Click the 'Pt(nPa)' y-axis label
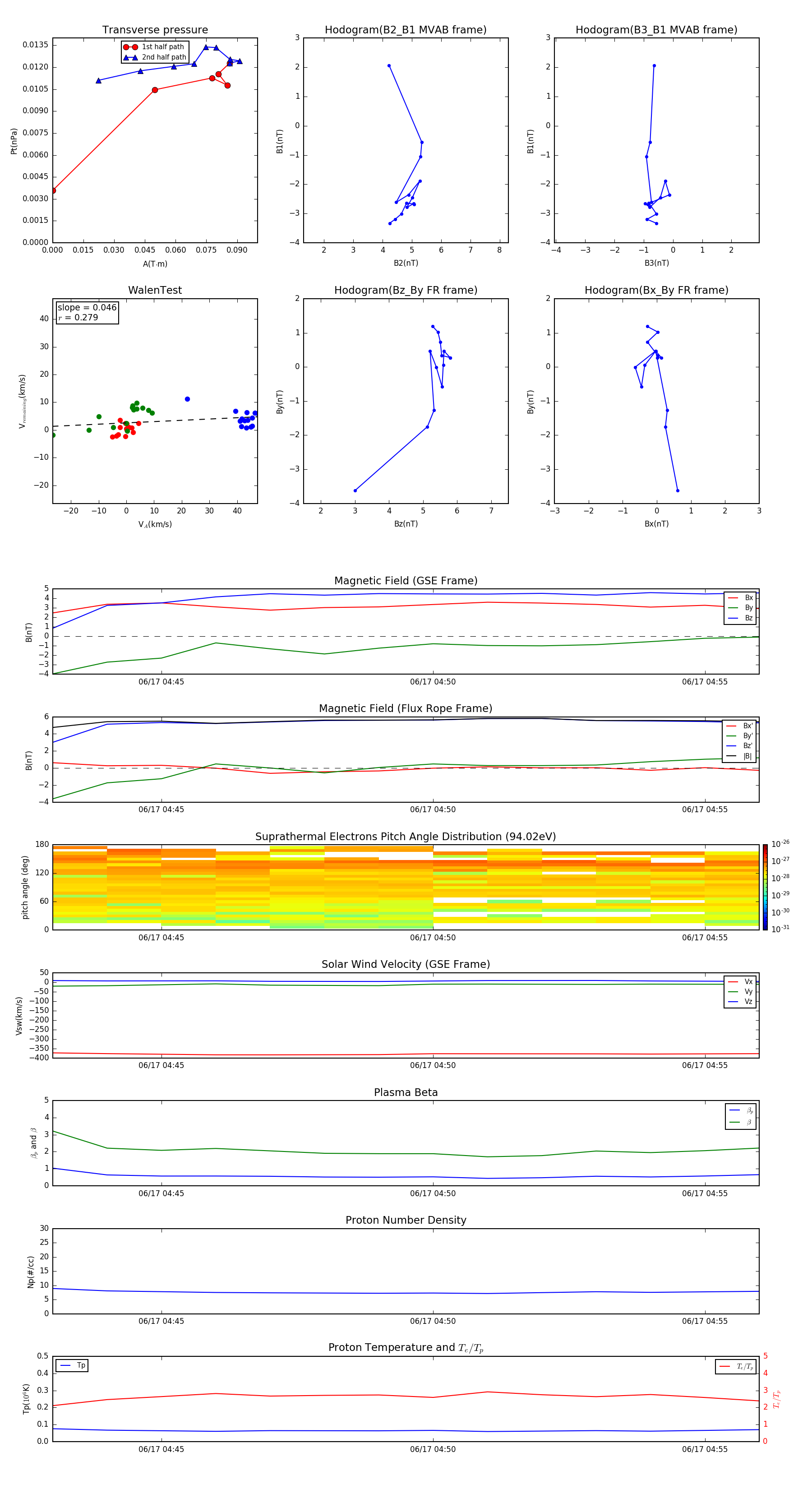The height and width of the screenshot is (1489, 812). pyautogui.click(x=14, y=141)
